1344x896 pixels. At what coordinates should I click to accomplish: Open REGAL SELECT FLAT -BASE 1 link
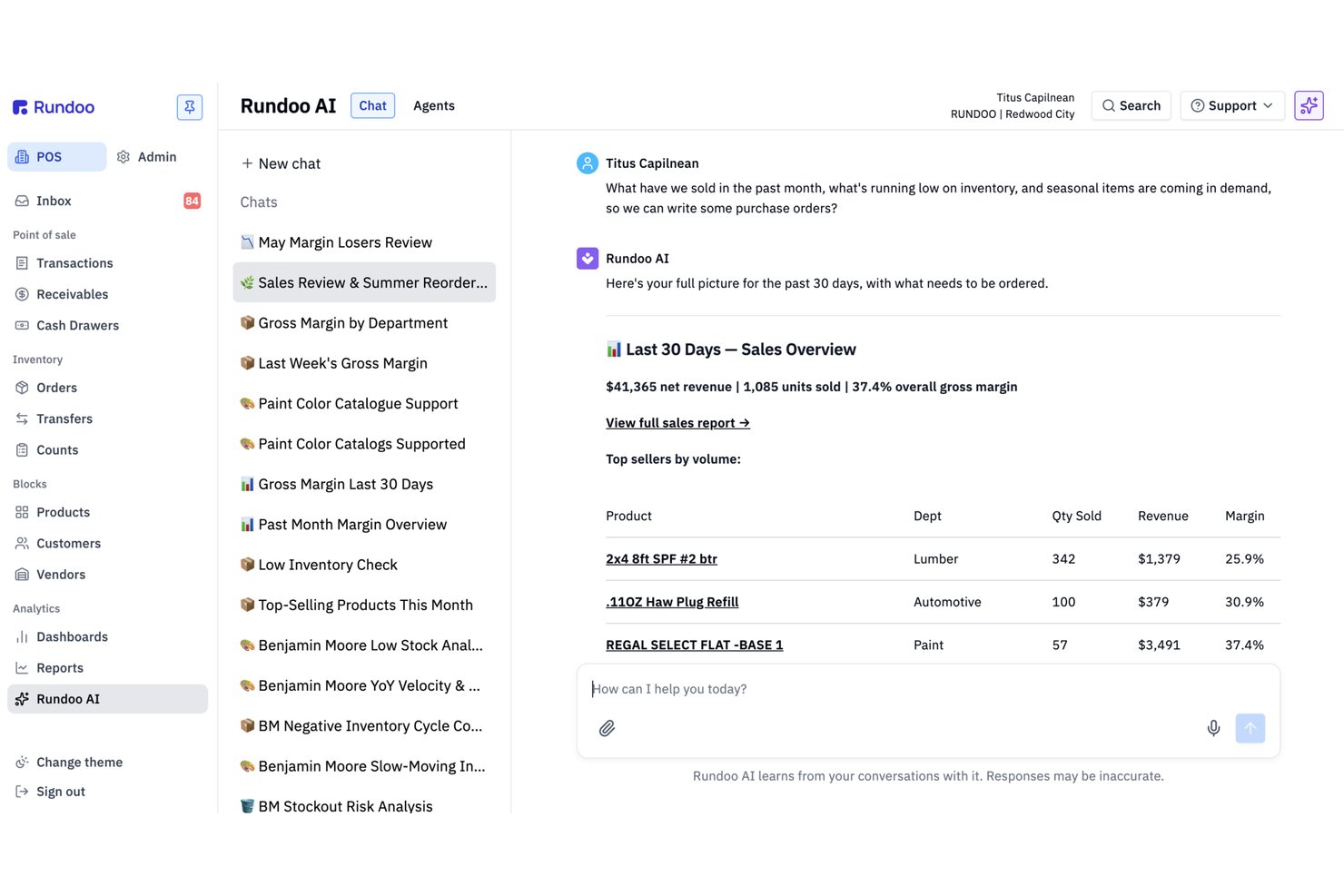pos(694,645)
